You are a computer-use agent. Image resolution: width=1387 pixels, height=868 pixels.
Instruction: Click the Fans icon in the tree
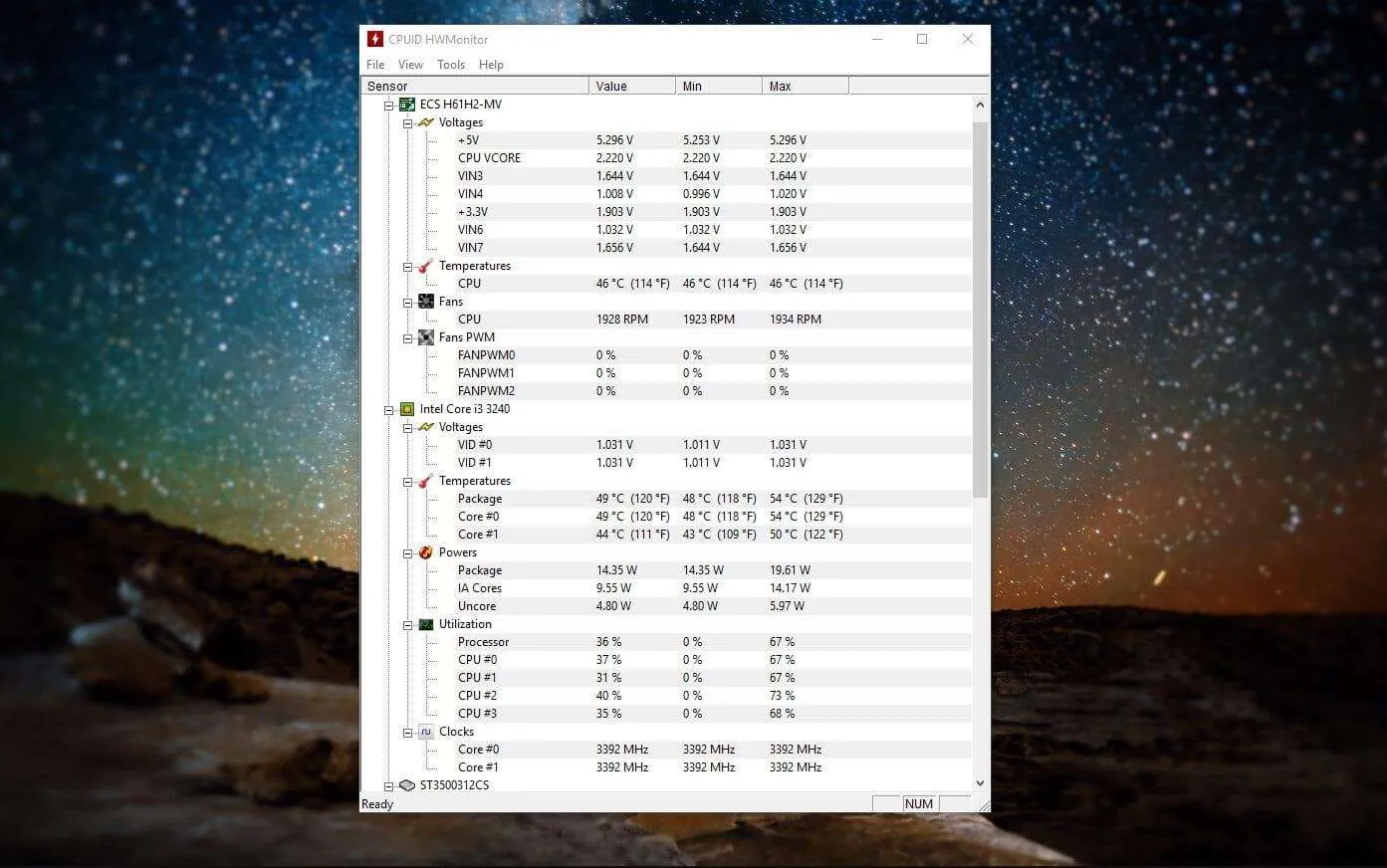(x=426, y=302)
